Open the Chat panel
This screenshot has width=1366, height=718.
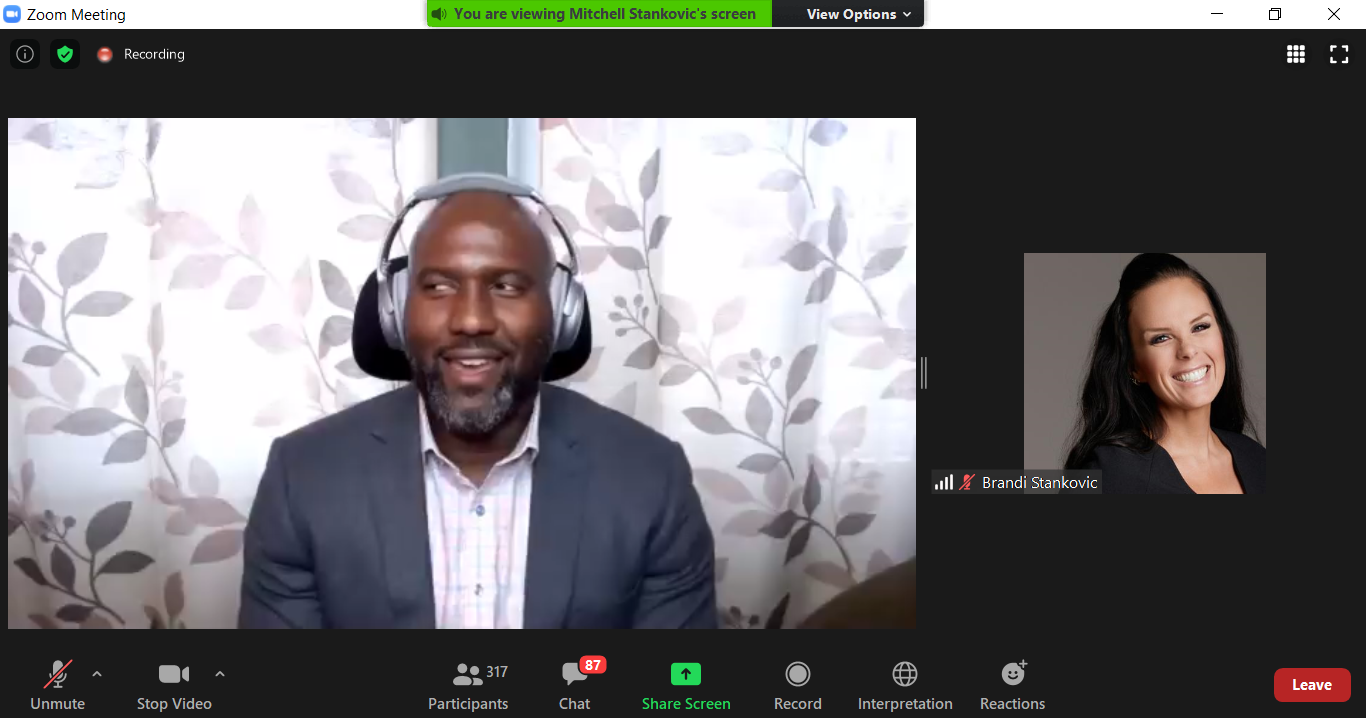(574, 686)
